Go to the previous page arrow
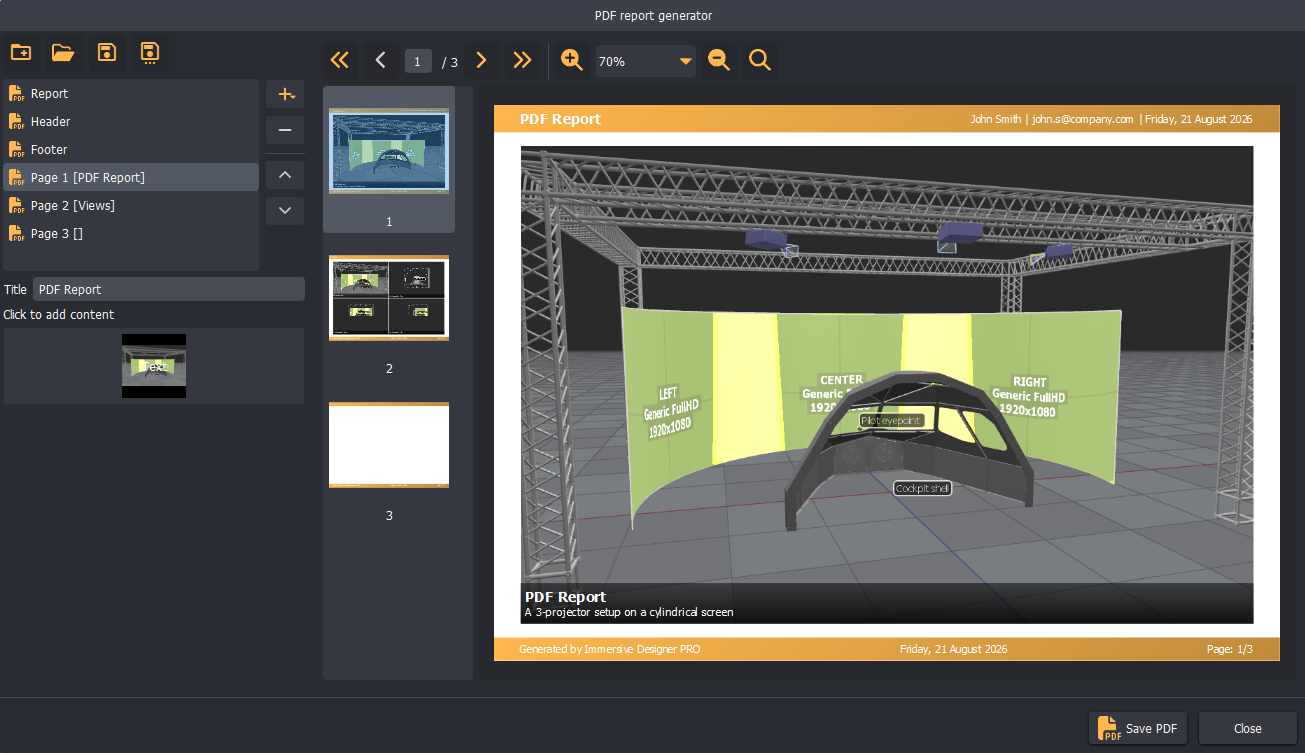 click(x=380, y=61)
